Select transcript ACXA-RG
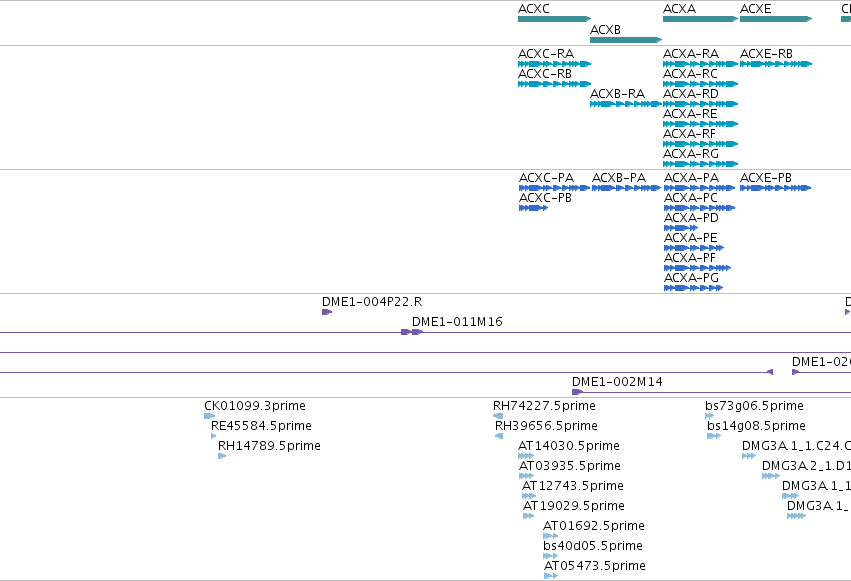The height and width of the screenshot is (581, 851). pyautogui.click(x=700, y=164)
